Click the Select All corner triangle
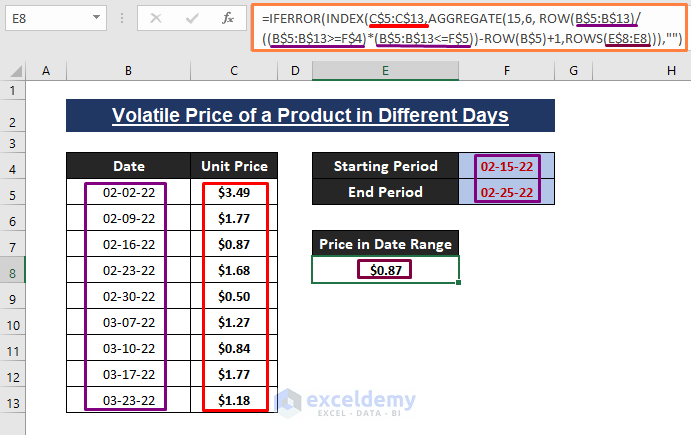Image resolution: width=691 pixels, height=435 pixels. [x=13, y=70]
